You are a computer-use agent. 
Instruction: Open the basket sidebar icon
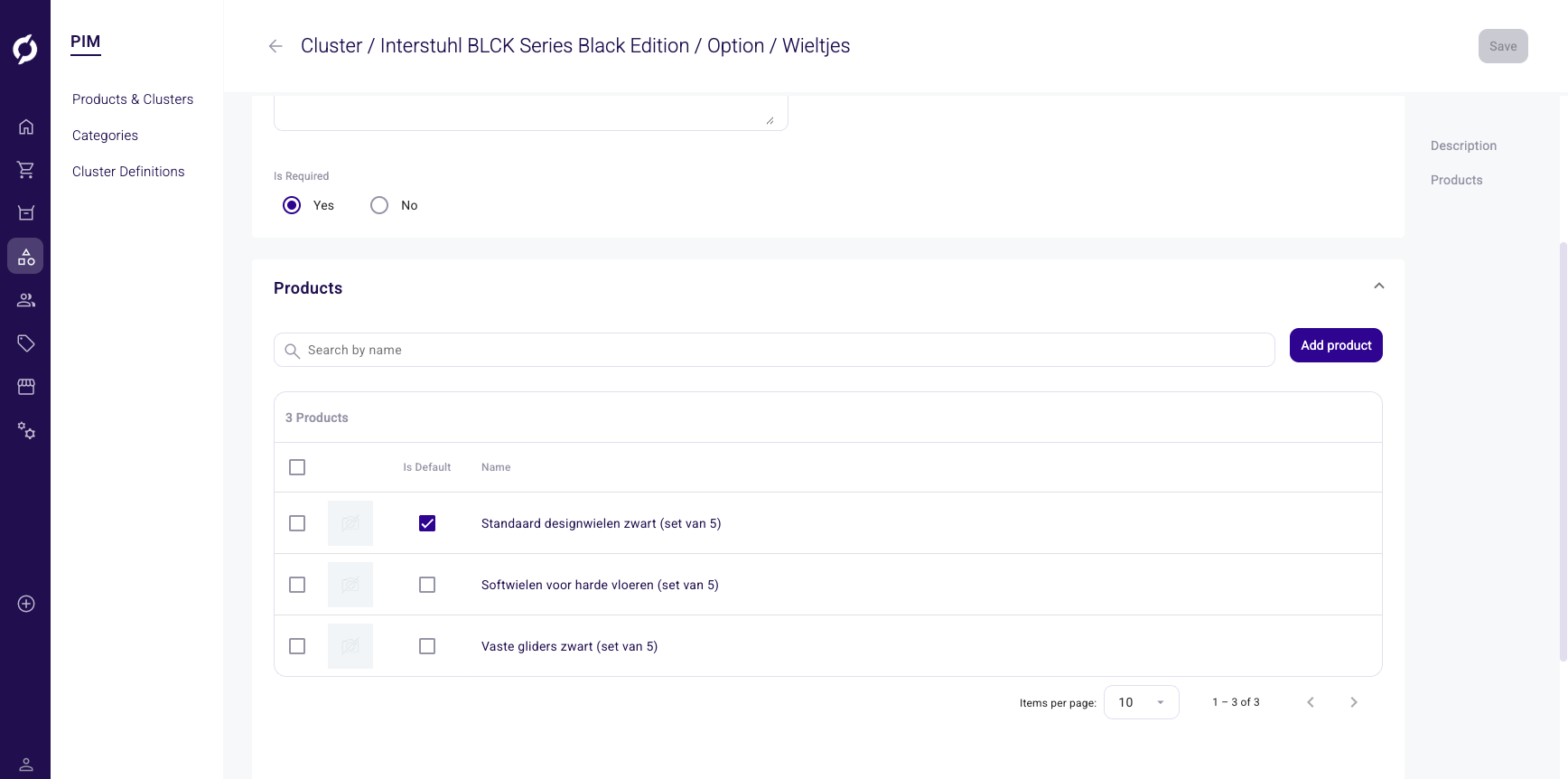coord(26,213)
